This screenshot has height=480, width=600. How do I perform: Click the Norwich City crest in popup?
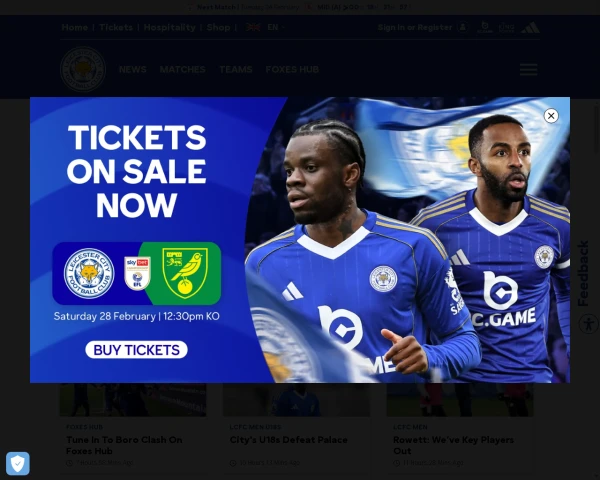[185, 273]
